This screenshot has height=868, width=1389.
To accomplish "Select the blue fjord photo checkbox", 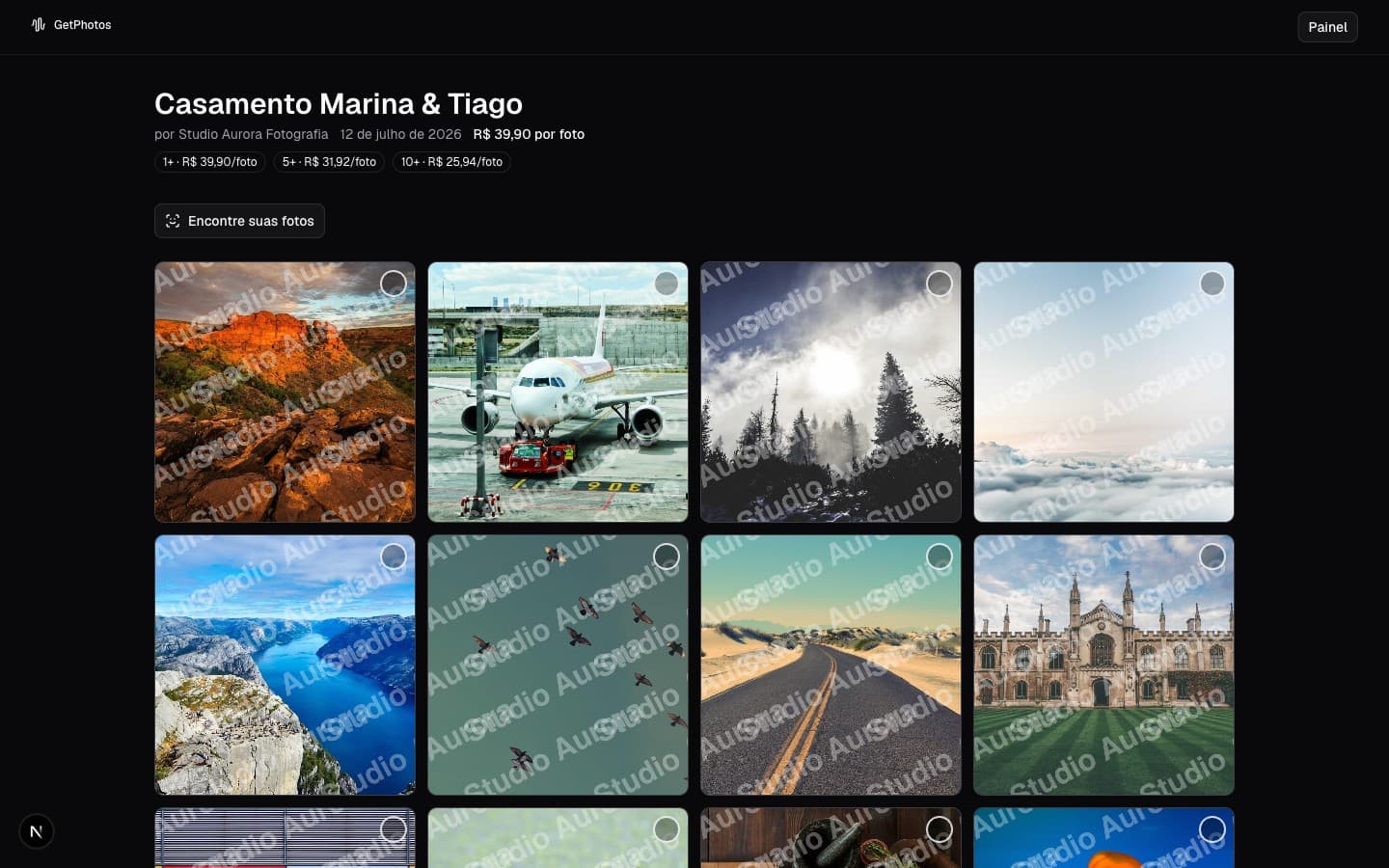I will pyautogui.click(x=394, y=556).
